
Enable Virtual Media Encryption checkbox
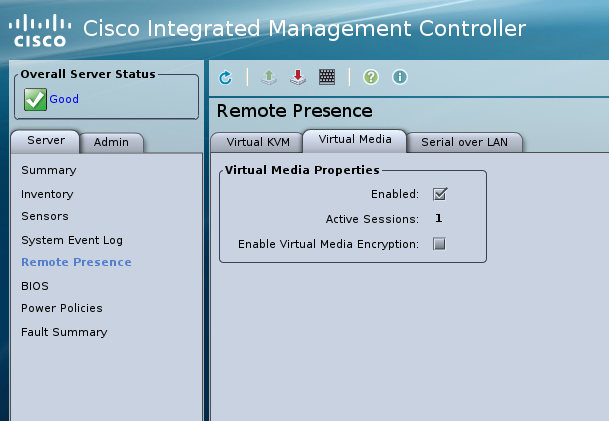[x=439, y=244]
